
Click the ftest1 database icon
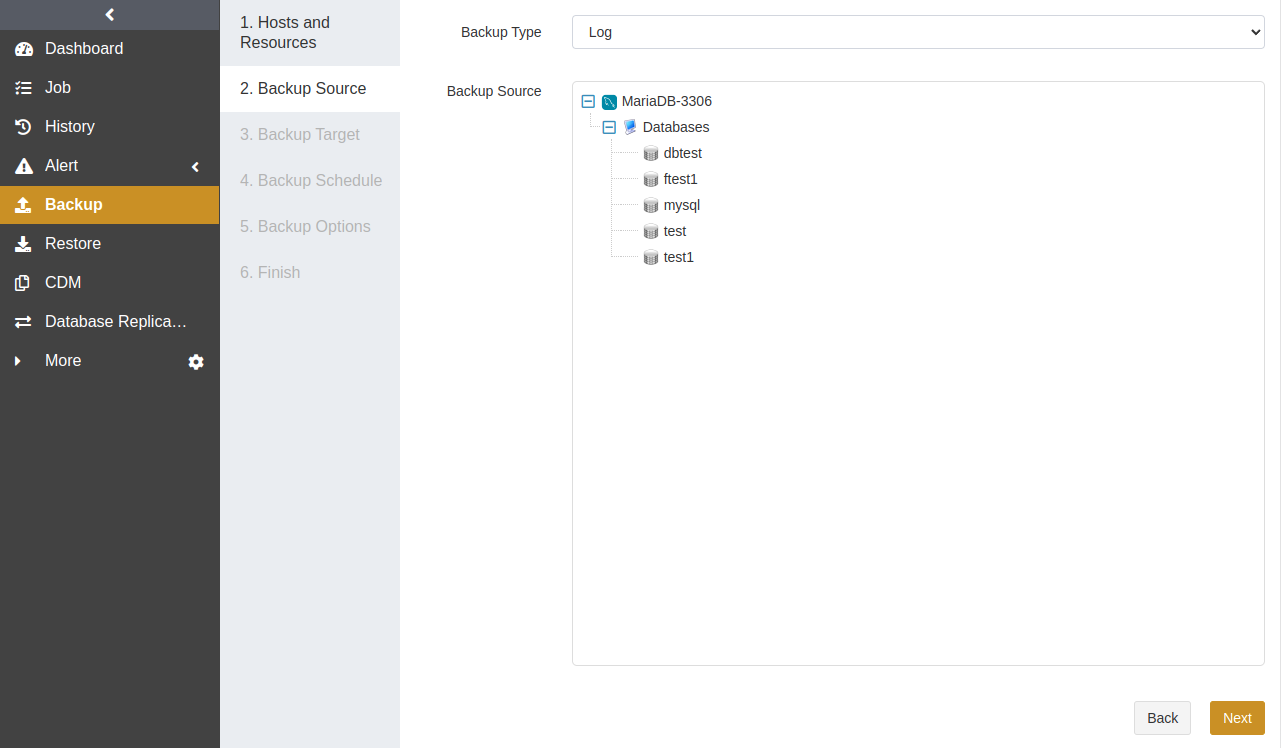point(651,180)
